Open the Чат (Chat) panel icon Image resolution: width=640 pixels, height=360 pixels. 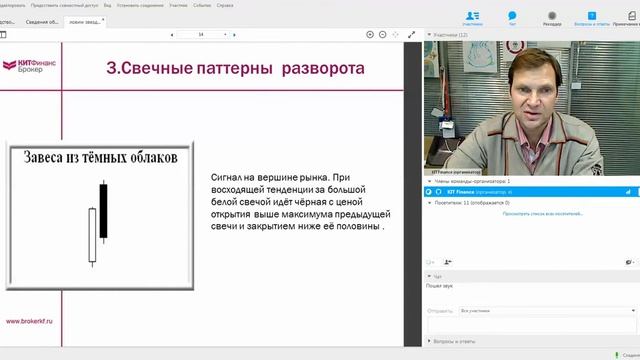512,18
